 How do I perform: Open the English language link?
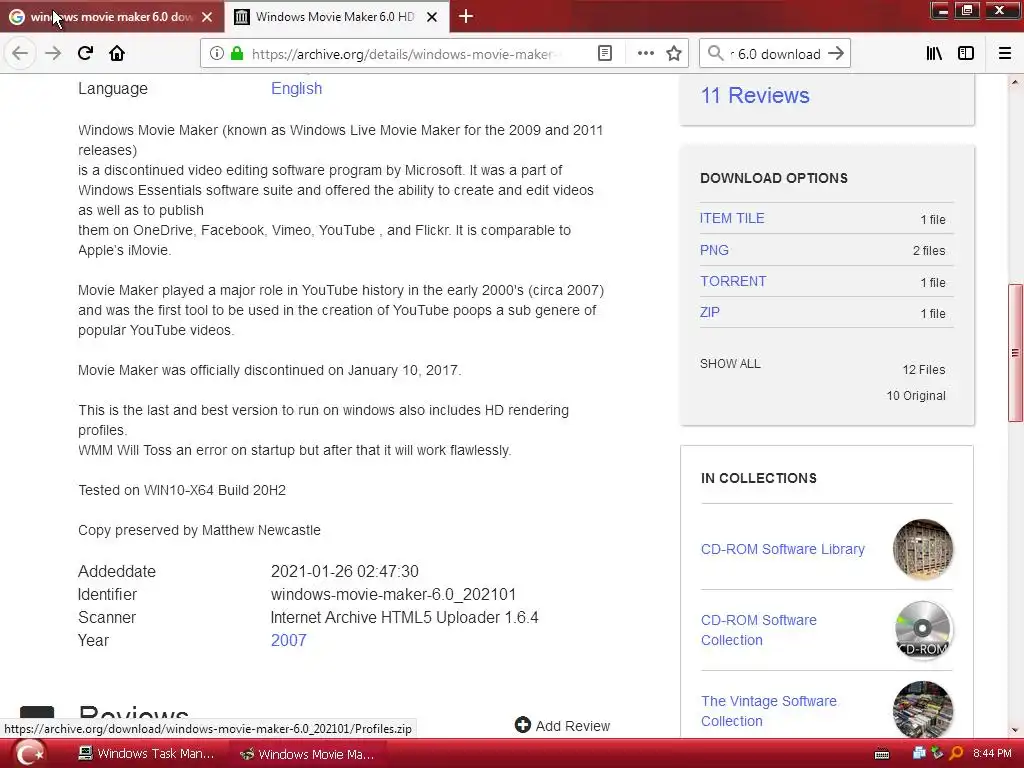point(296,88)
